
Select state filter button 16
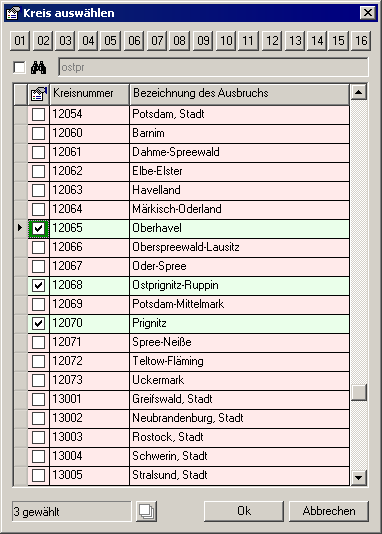coord(361,41)
